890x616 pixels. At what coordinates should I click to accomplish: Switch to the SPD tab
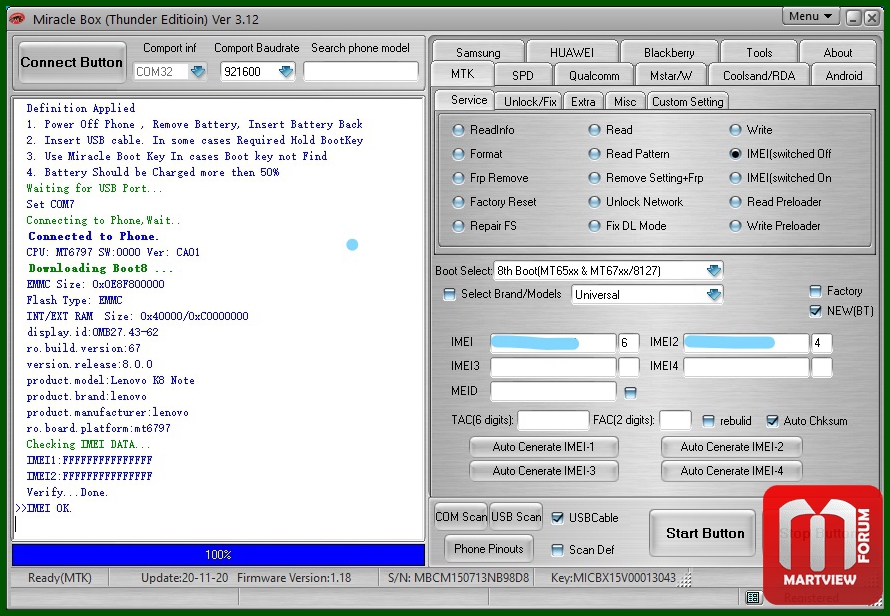coord(523,76)
